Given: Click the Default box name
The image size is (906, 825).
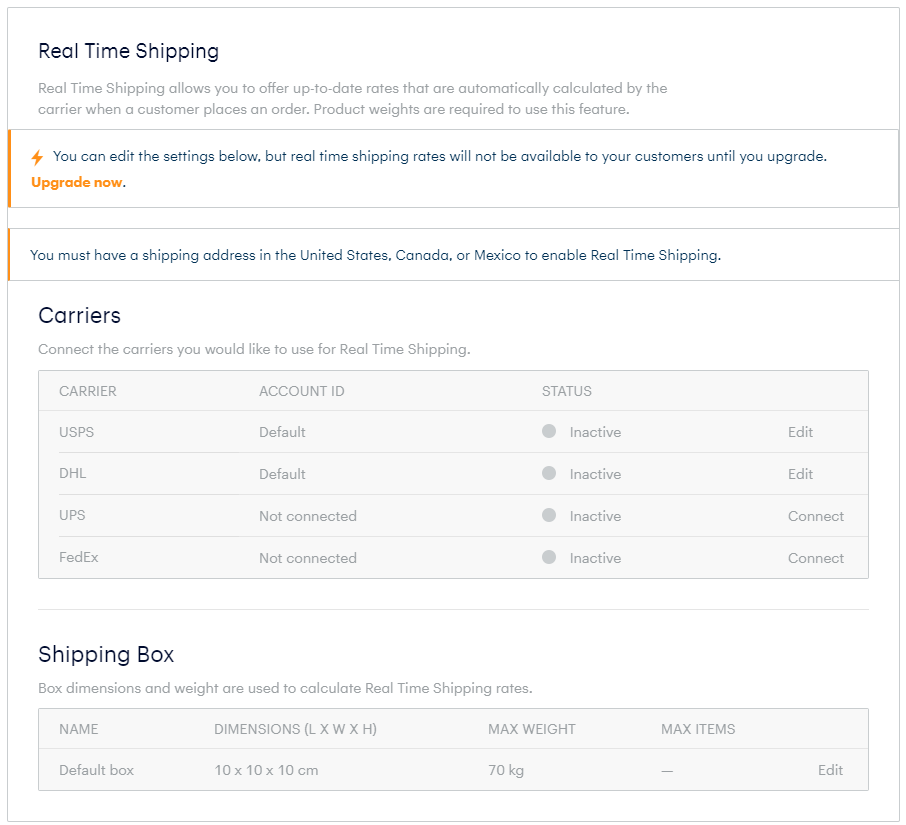Looking at the screenshot, I should [x=96, y=770].
